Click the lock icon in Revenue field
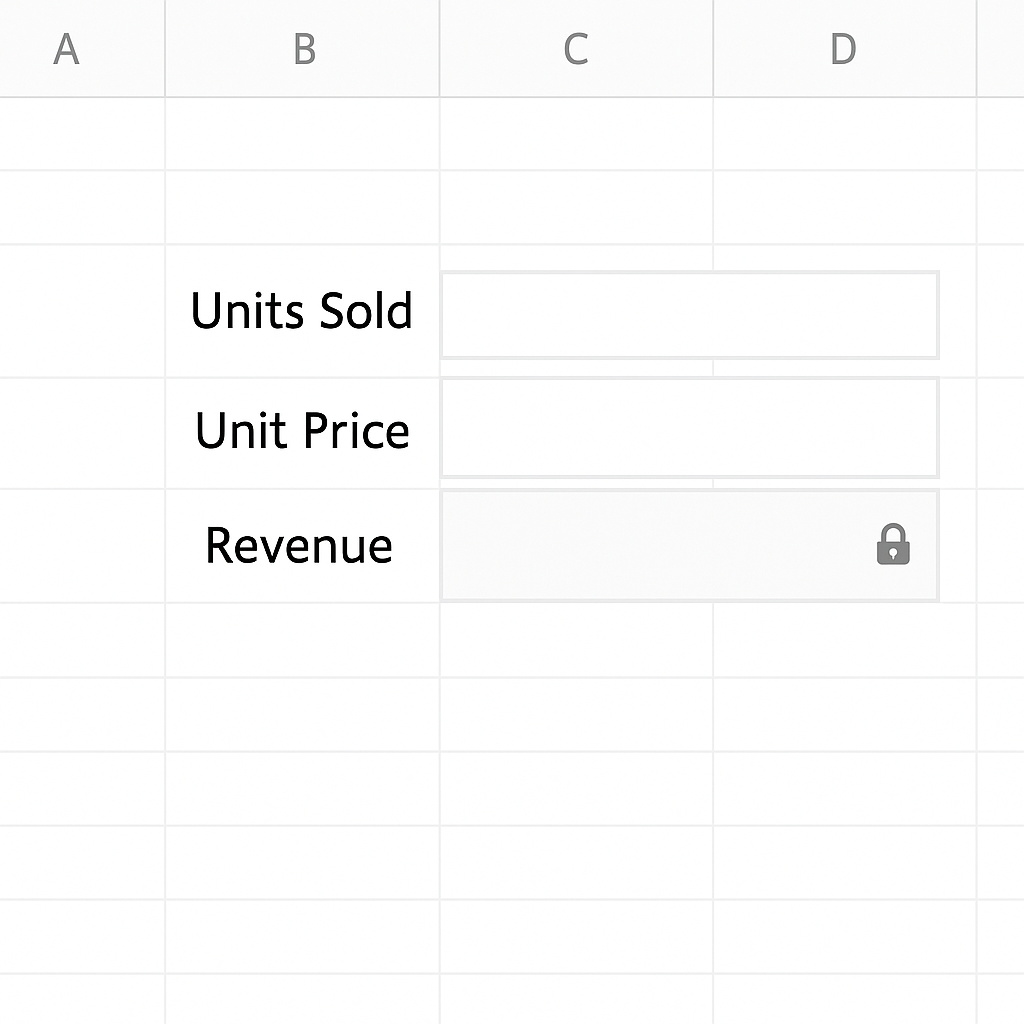Screen dimensions: 1024x1024 tap(893, 544)
